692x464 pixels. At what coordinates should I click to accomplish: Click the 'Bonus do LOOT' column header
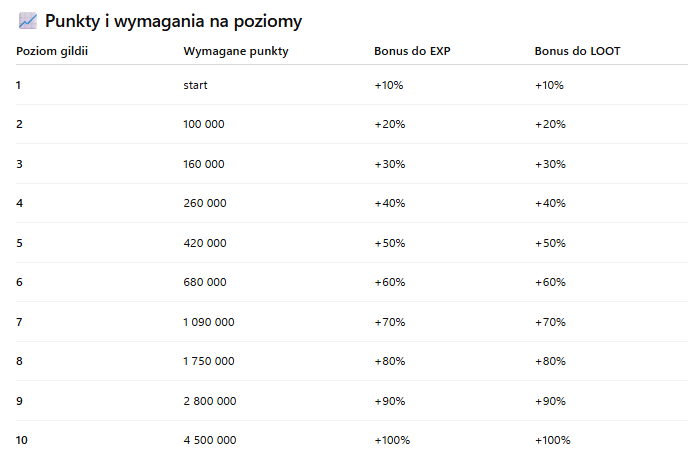click(x=577, y=51)
